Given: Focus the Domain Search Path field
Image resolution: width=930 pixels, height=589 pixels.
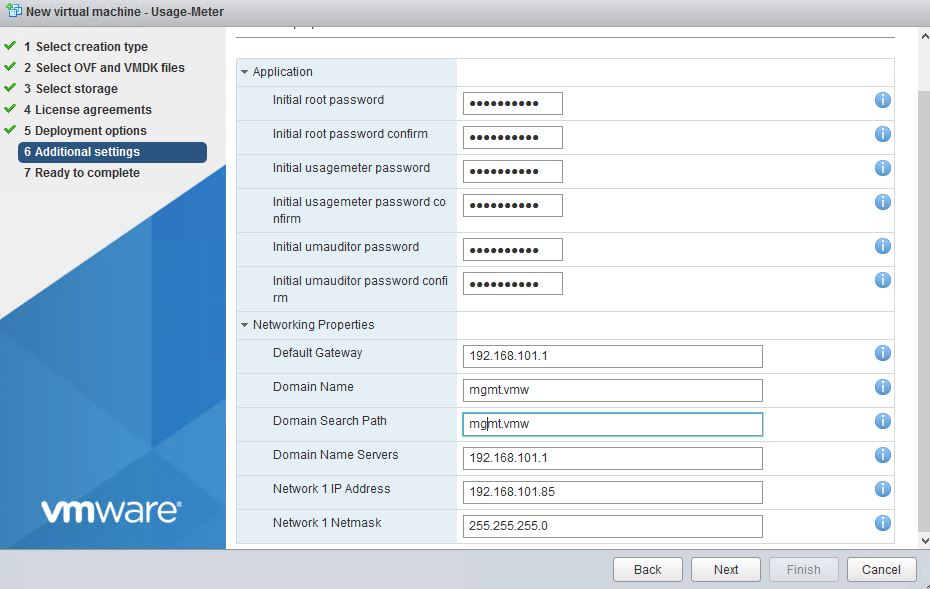Looking at the screenshot, I should (x=613, y=424).
